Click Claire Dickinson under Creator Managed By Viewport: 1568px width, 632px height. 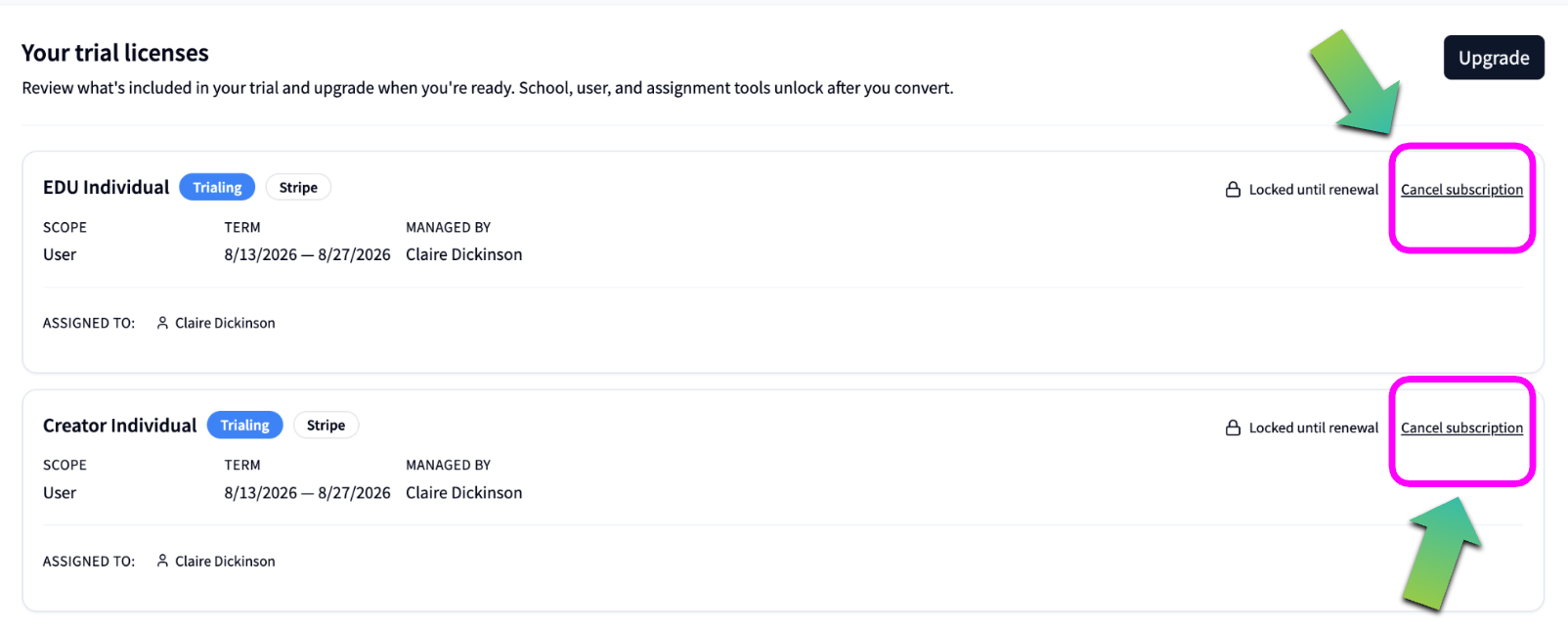(x=463, y=493)
